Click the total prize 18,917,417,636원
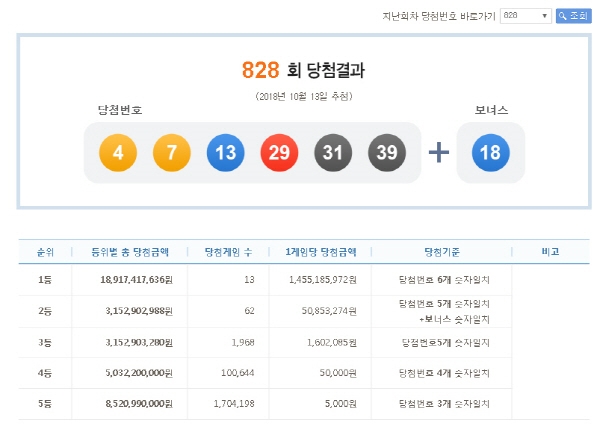This screenshot has width=600, height=431. (137, 280)
